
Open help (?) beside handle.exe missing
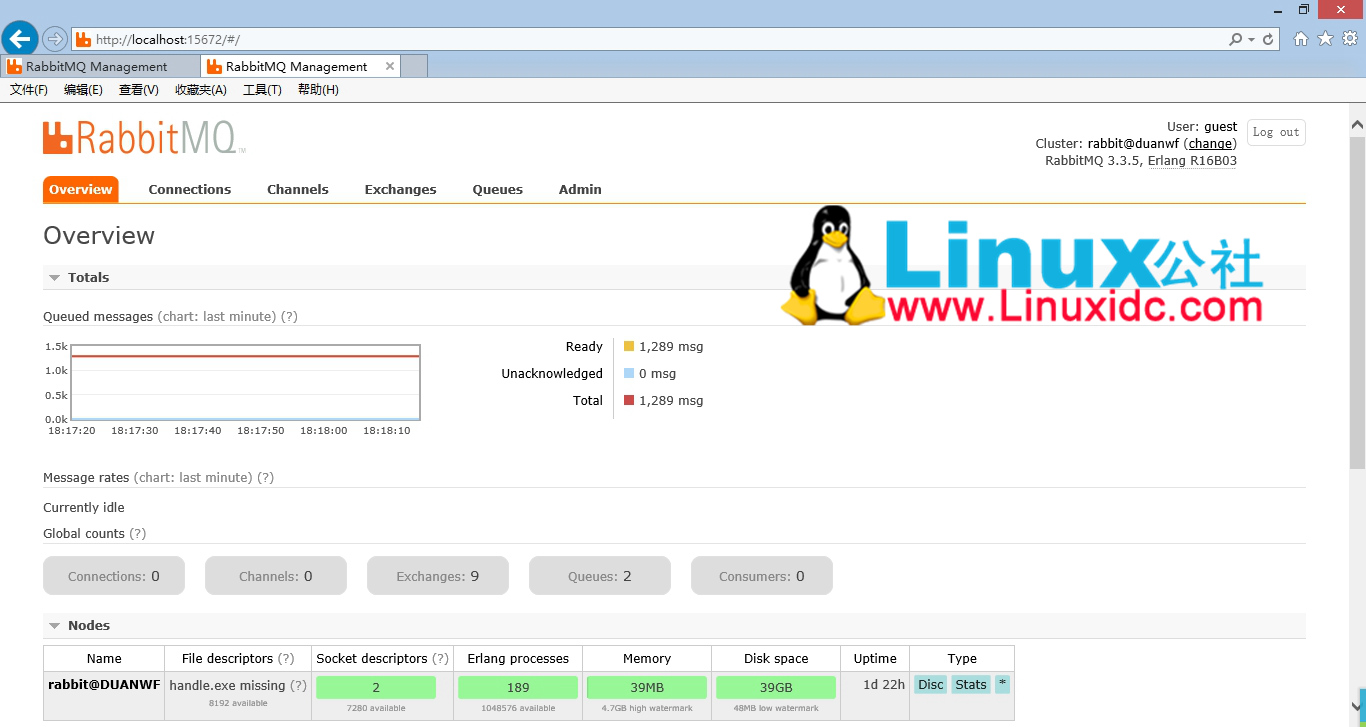pyautogui.click(x=298, y=685)
